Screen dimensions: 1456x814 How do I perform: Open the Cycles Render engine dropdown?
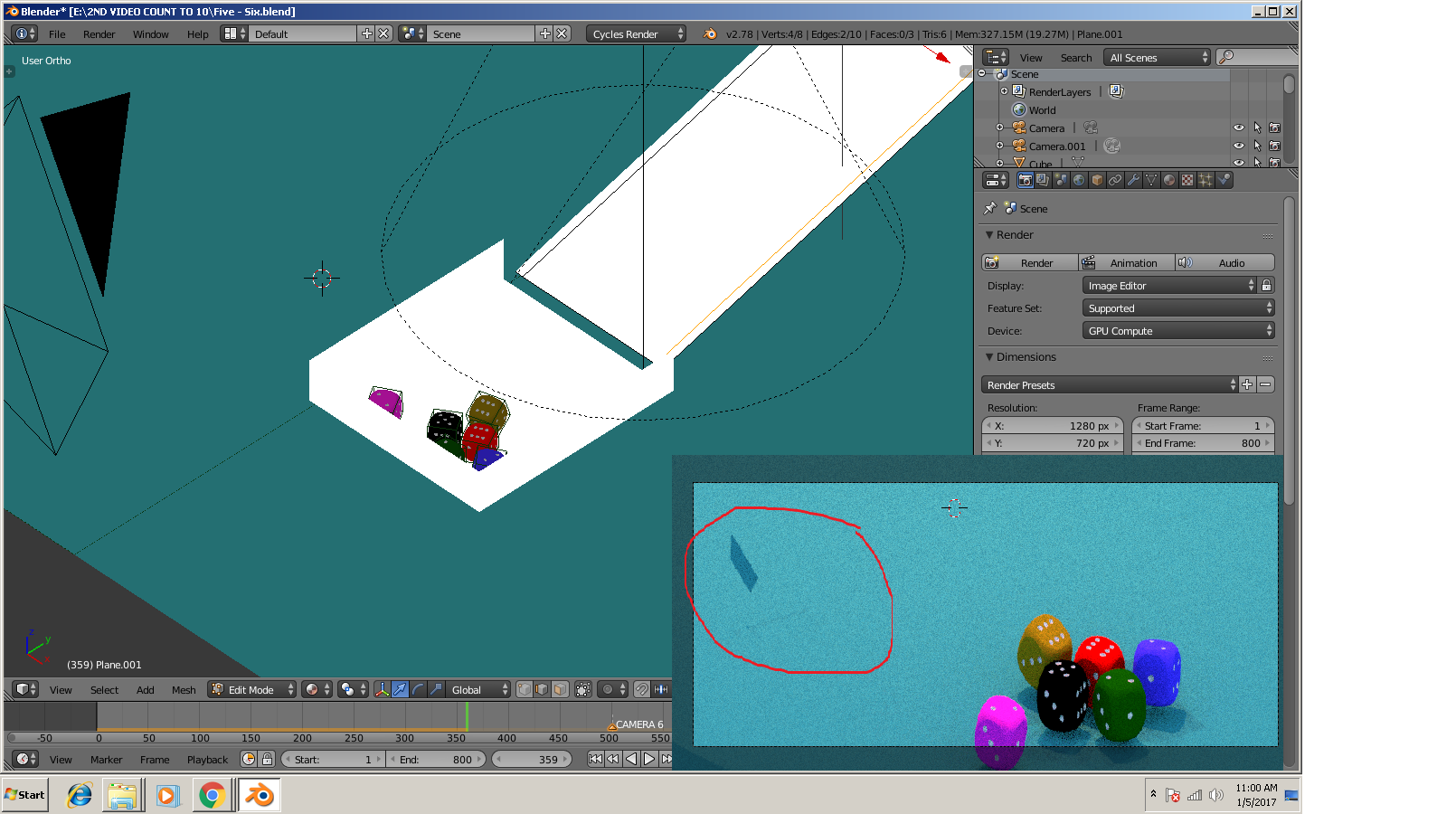[x=637, y=33]
